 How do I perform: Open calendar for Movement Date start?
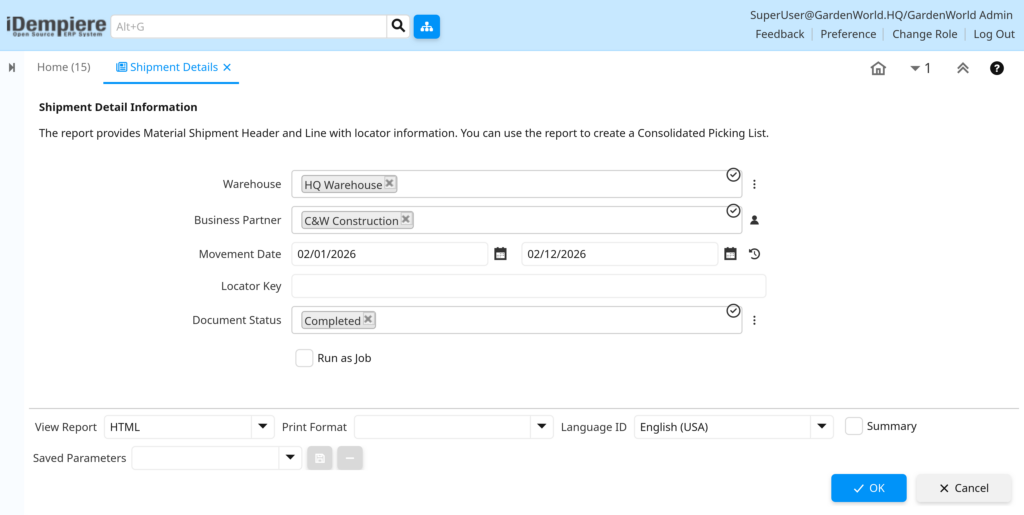click(x=500, y=254)
